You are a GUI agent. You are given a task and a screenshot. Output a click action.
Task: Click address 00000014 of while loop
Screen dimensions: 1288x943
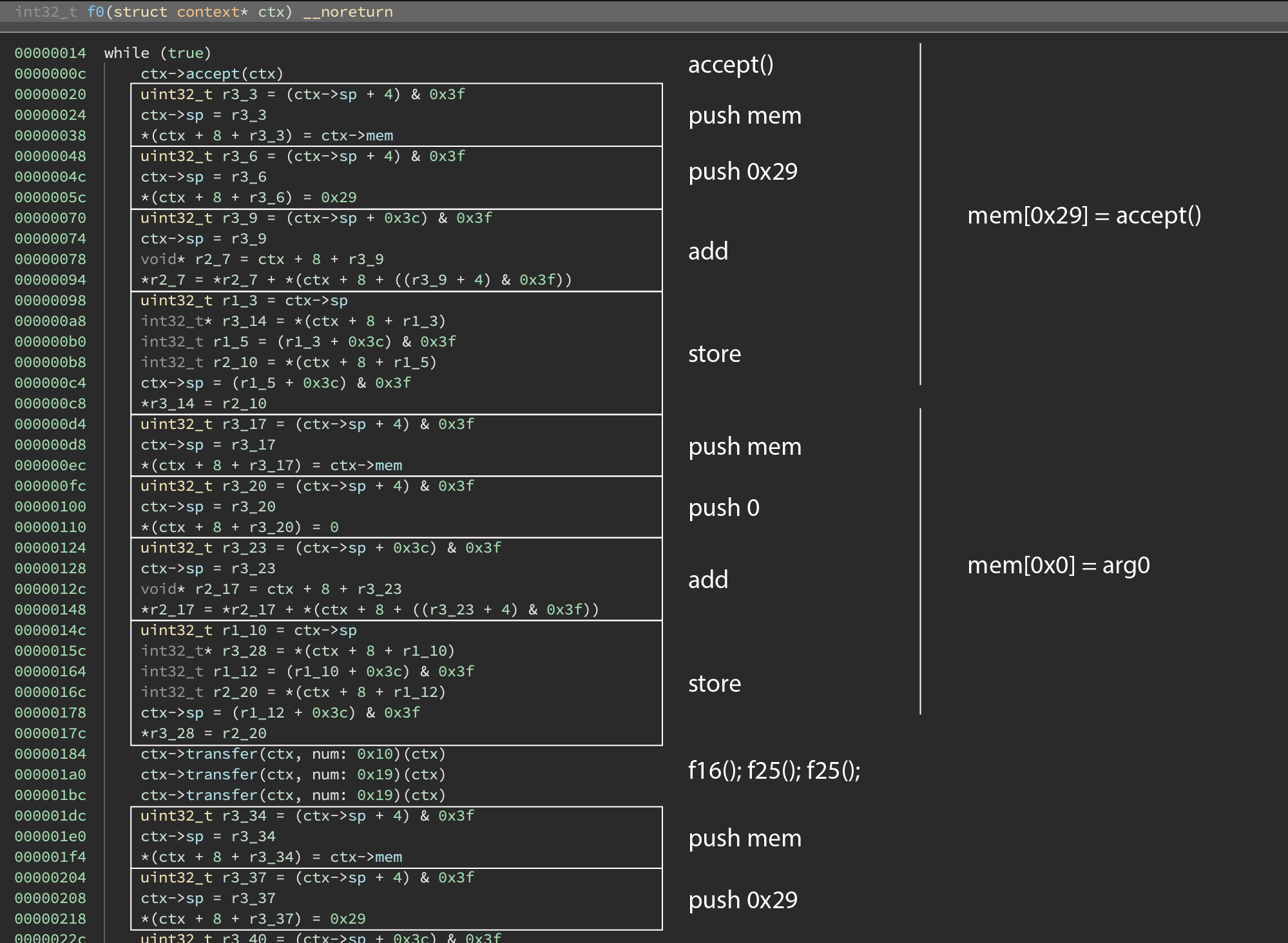point(50,53)
